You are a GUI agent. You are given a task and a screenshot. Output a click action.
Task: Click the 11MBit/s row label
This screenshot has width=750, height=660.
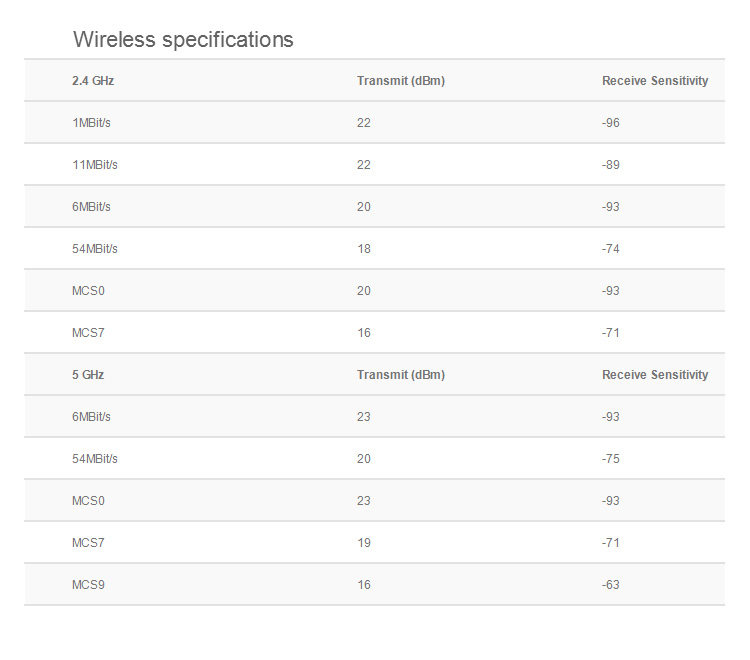click(95, 165)
